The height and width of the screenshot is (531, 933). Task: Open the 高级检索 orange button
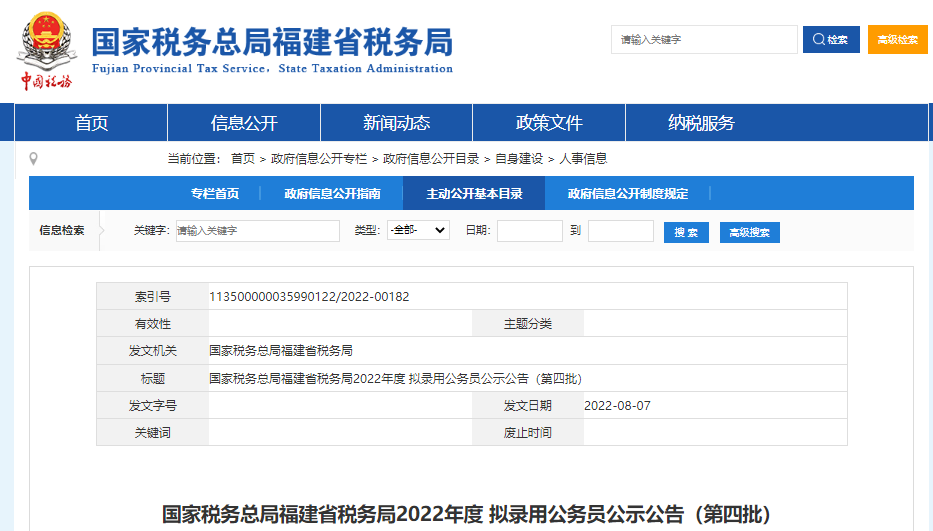point(897,39)
